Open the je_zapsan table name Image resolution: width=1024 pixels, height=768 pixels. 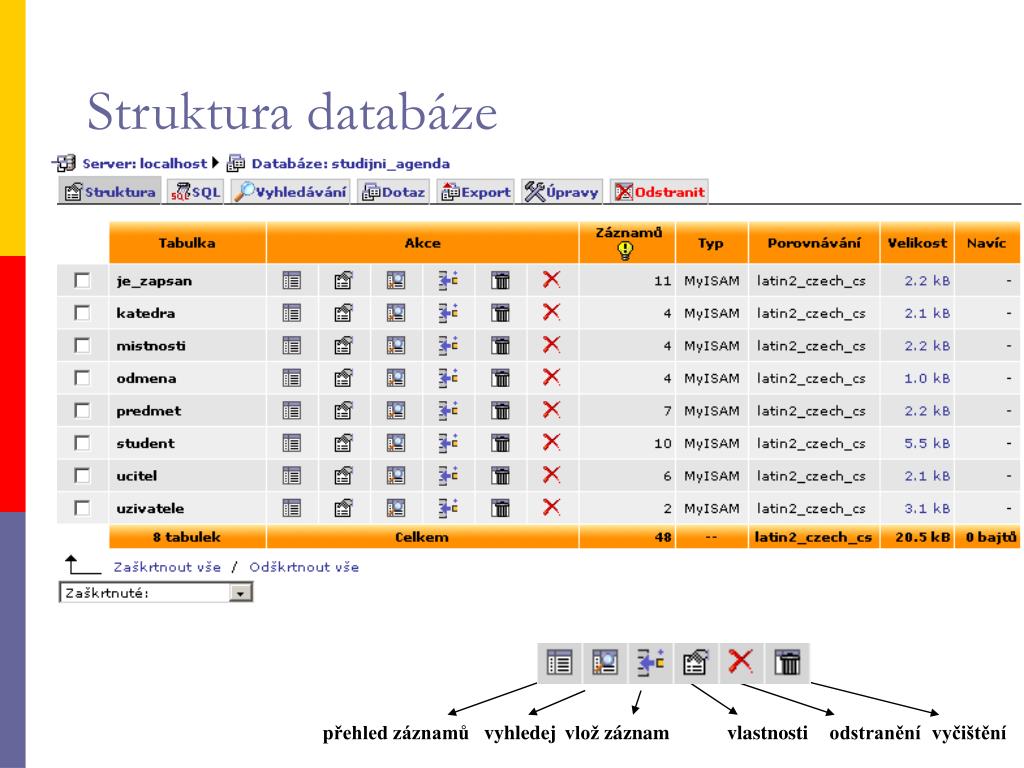(x=154, y=281)
